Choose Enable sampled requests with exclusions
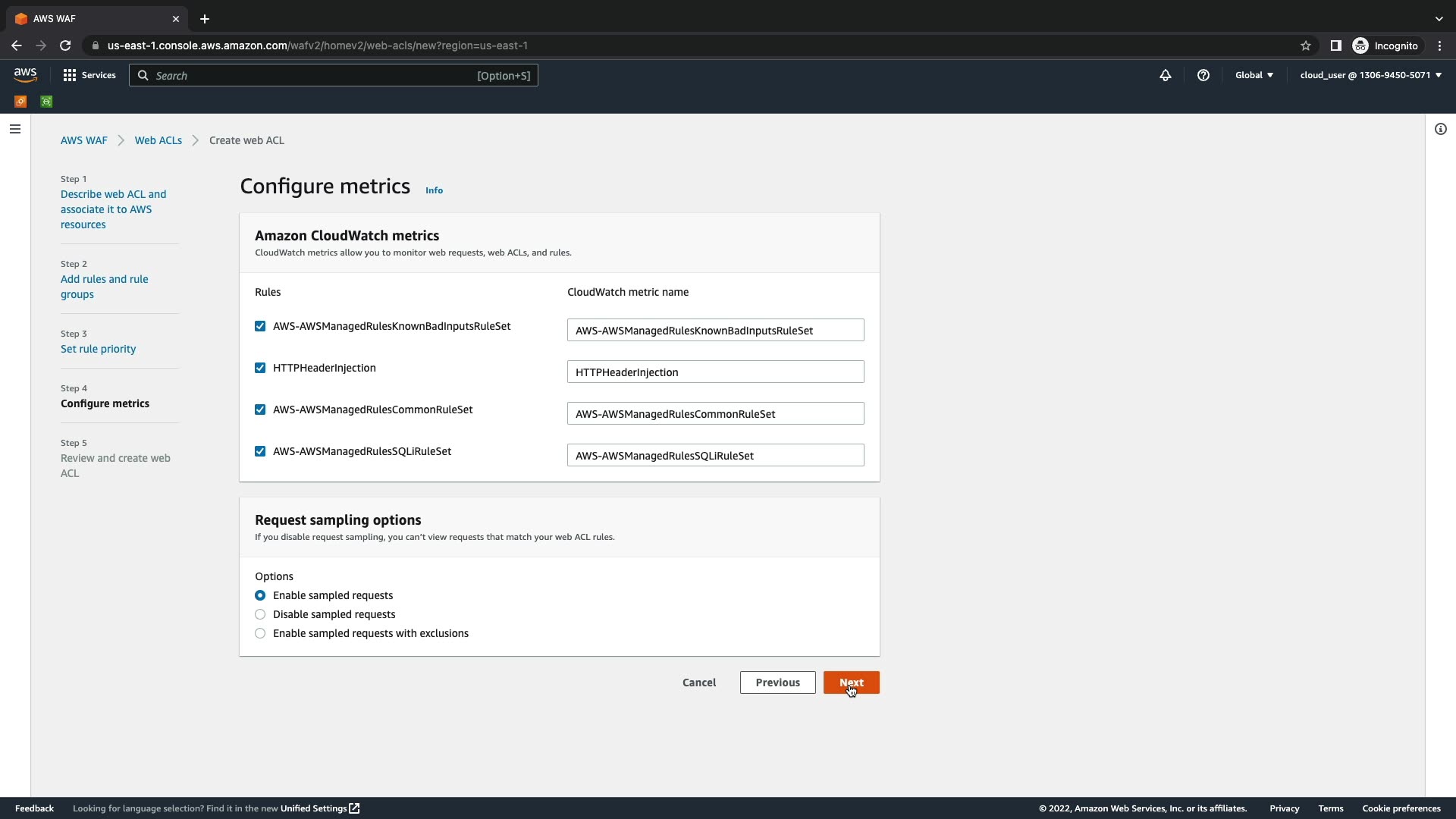 coord(260,633)
